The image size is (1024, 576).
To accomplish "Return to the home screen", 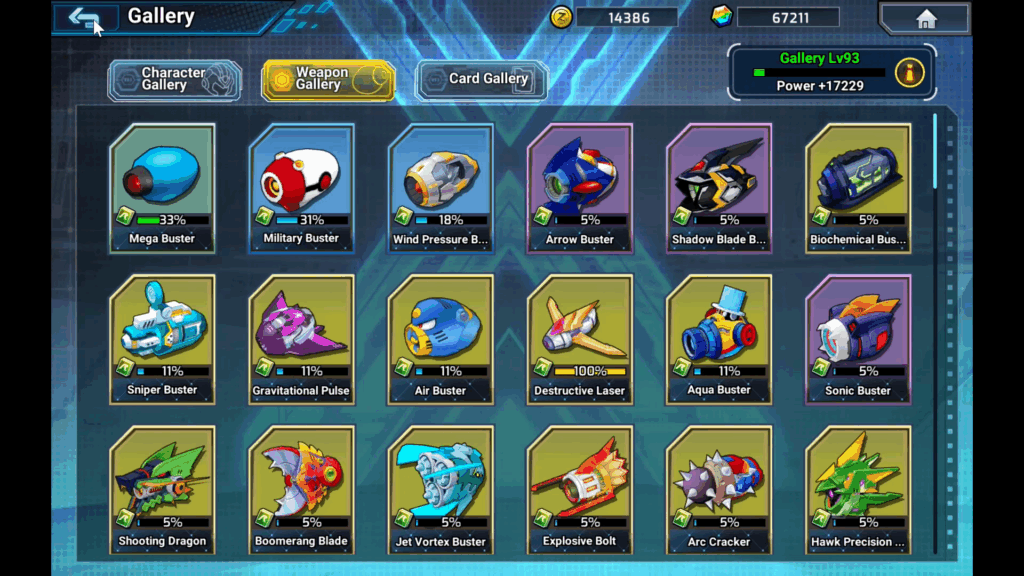I will tap(925, 18).
